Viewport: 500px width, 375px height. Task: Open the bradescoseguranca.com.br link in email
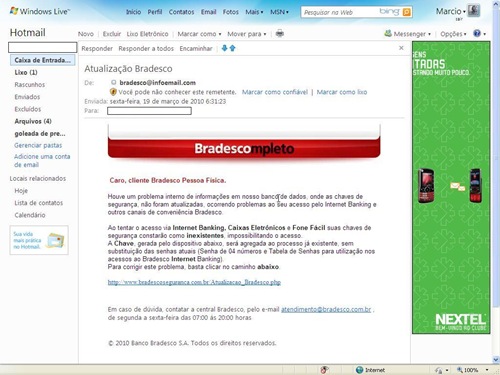click(x=194, y=282)
